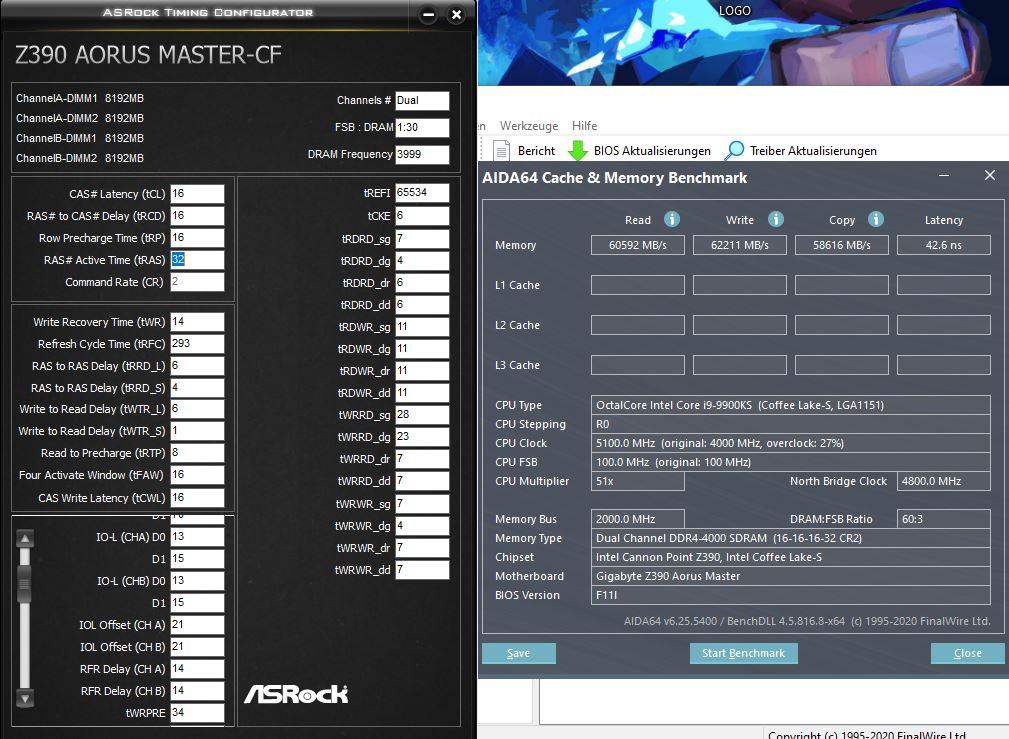Click the Memory Read result 60592 MB/s

tap(638, 245)
